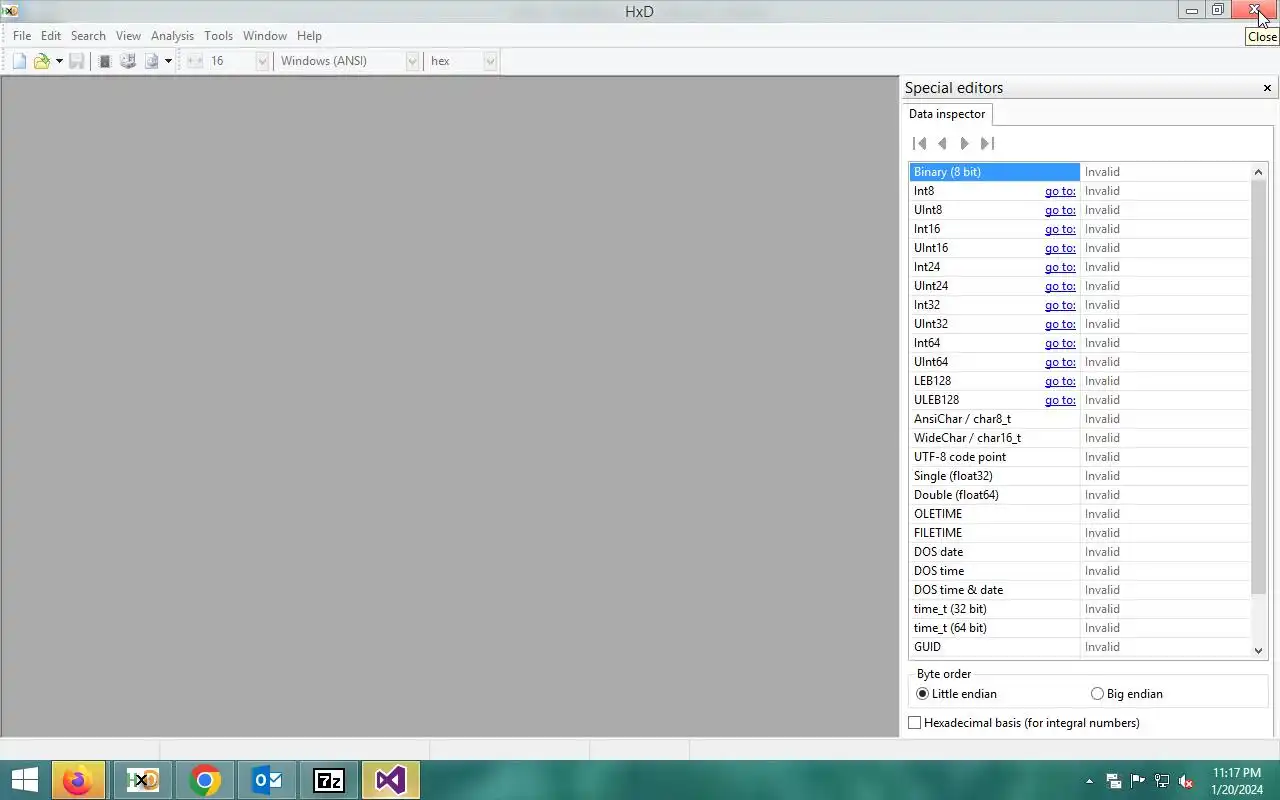Open the Analysis menu
The width and height of the screenshot is (1280, 800).
[x=172, y=36]
